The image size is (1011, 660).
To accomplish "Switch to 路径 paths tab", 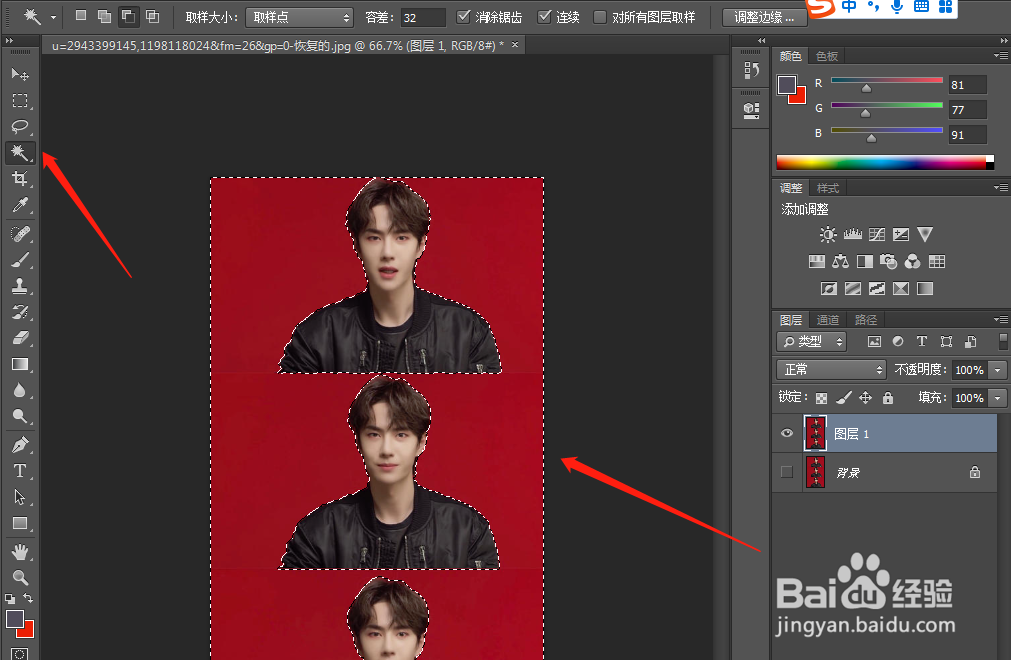I will coord(865,320).
